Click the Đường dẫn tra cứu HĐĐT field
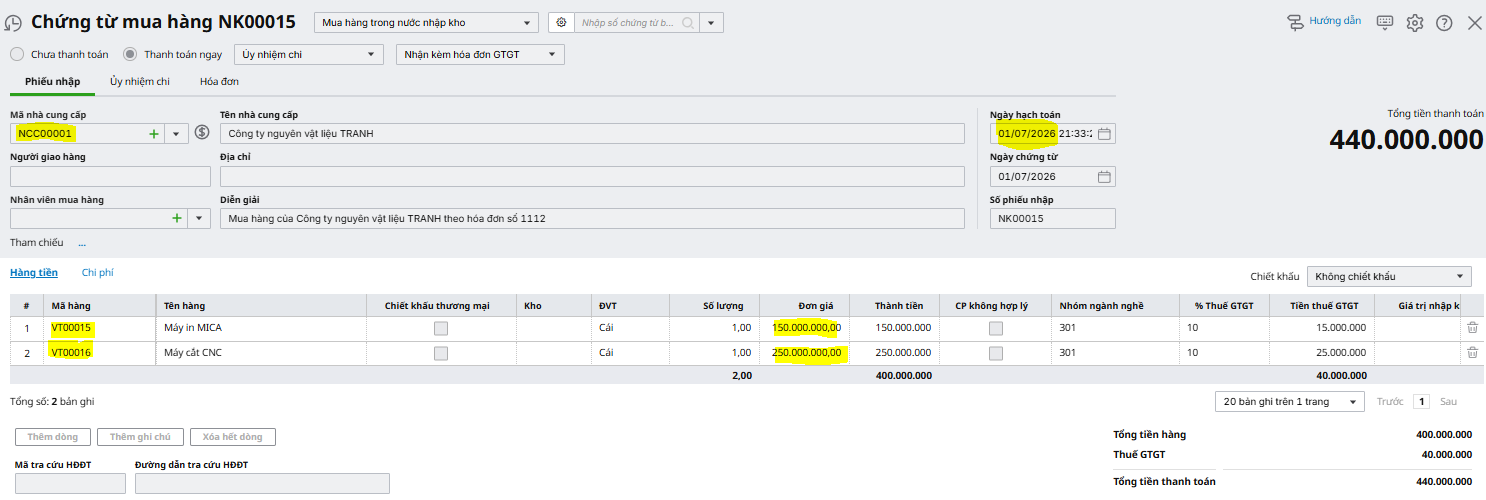The image size is (1486, 500). point(262,483)
